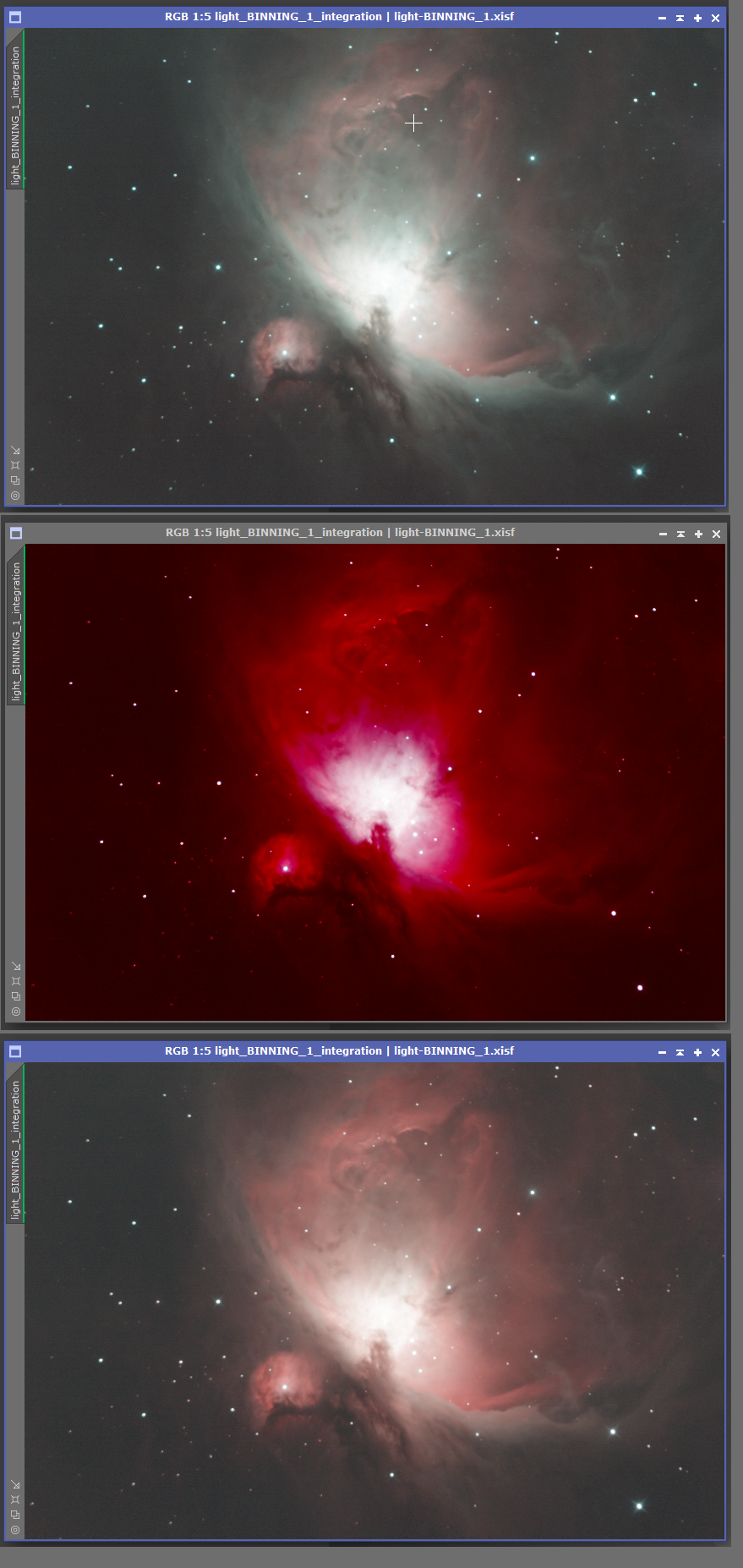Click the diagonal arrow icon in bottom window
This screenshot has height=1568, width=743.
(15, 1484)
